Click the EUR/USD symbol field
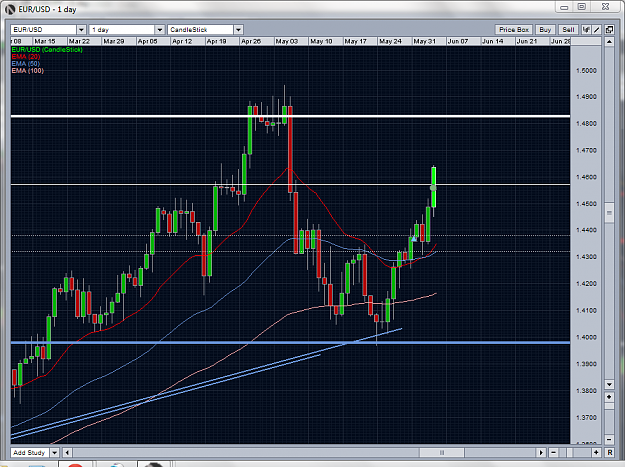Viewport: 625px width, 467px height. (x=43, y=29)
